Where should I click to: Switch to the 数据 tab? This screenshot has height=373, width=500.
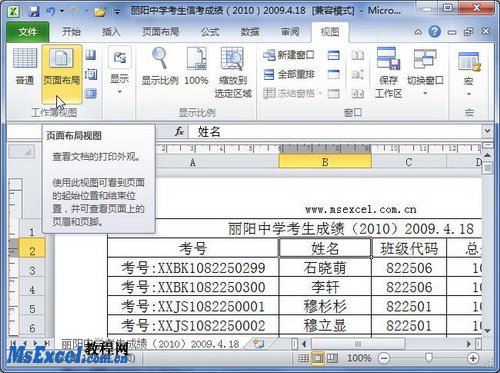coord(250,32)
